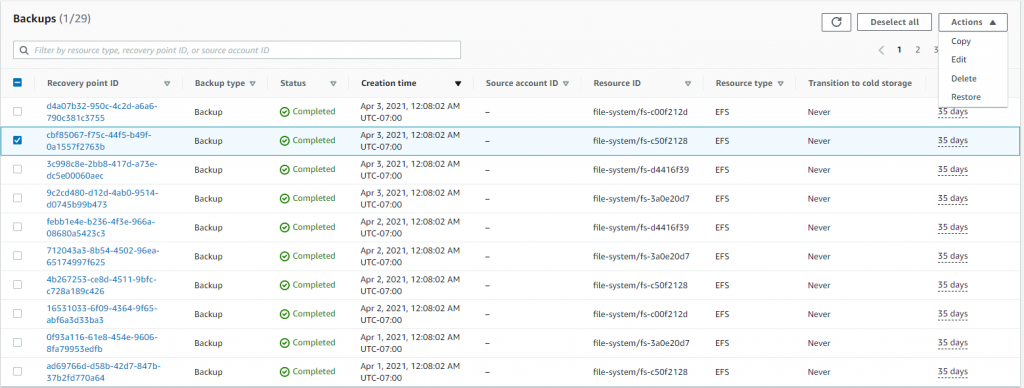Click Completed status icon for febb1e4e row
The width and height of the screenshot is (1024, 388).
coord(284,227)
